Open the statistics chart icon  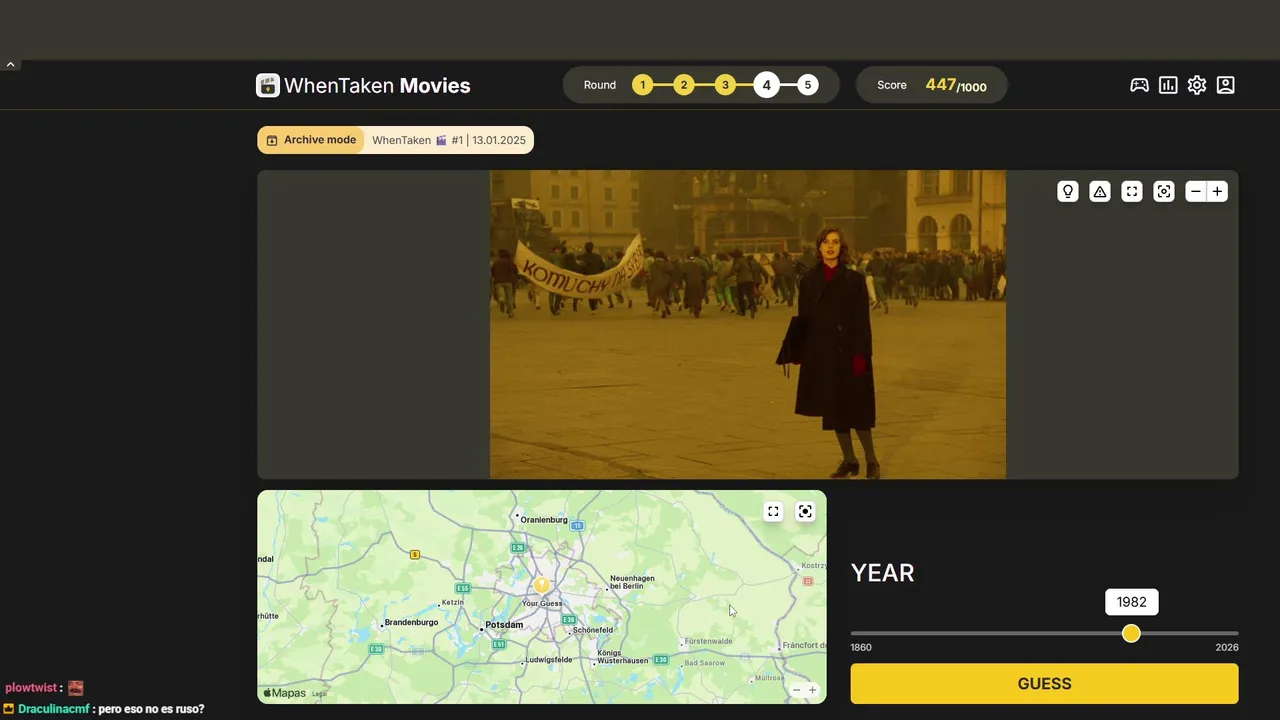(1168, 85)
